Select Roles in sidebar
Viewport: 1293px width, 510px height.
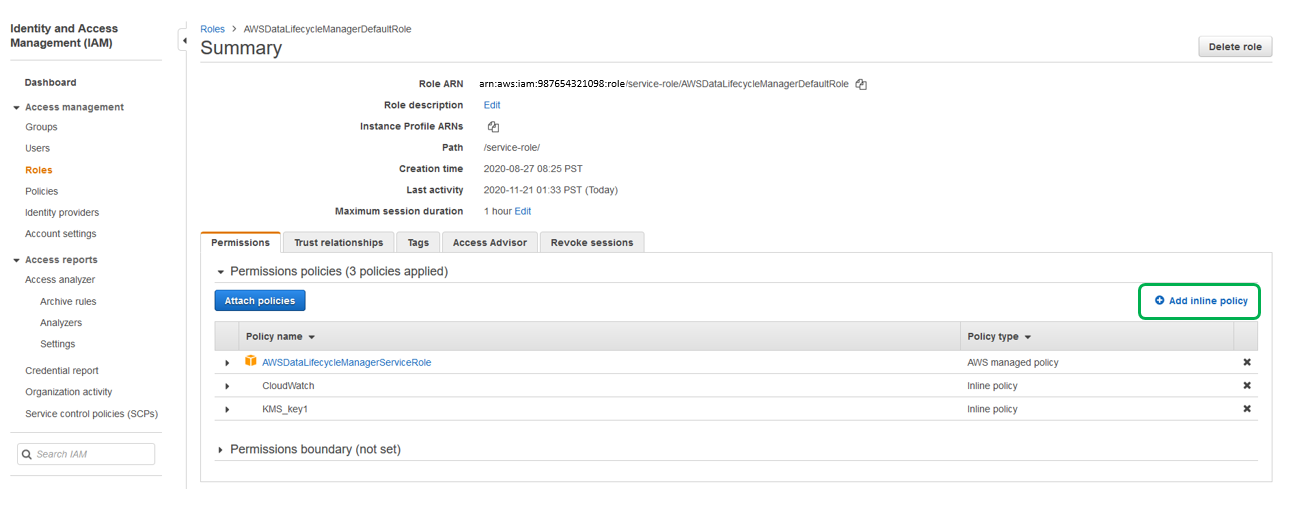(39, 170)
